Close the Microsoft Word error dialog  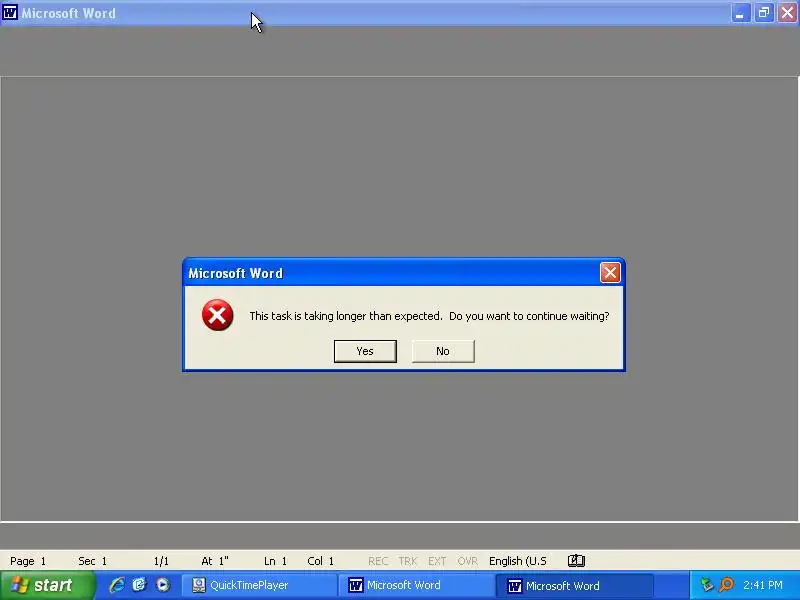(x=610, y=272)
